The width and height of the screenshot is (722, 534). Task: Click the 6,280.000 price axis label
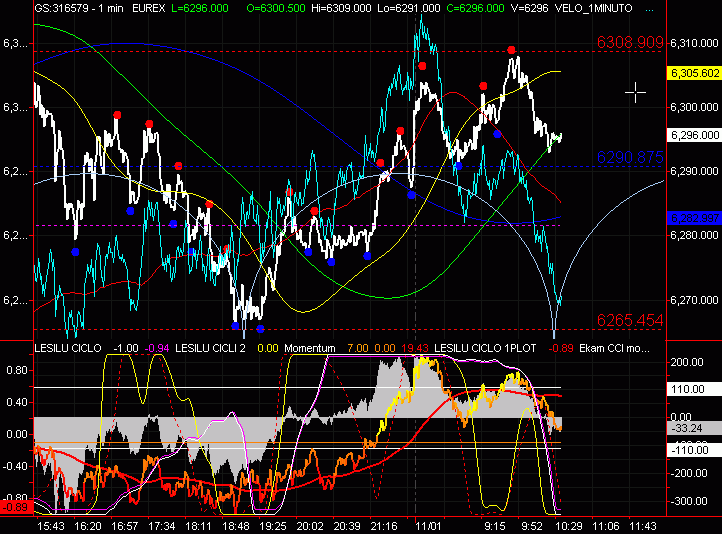(x=694, y=235)
